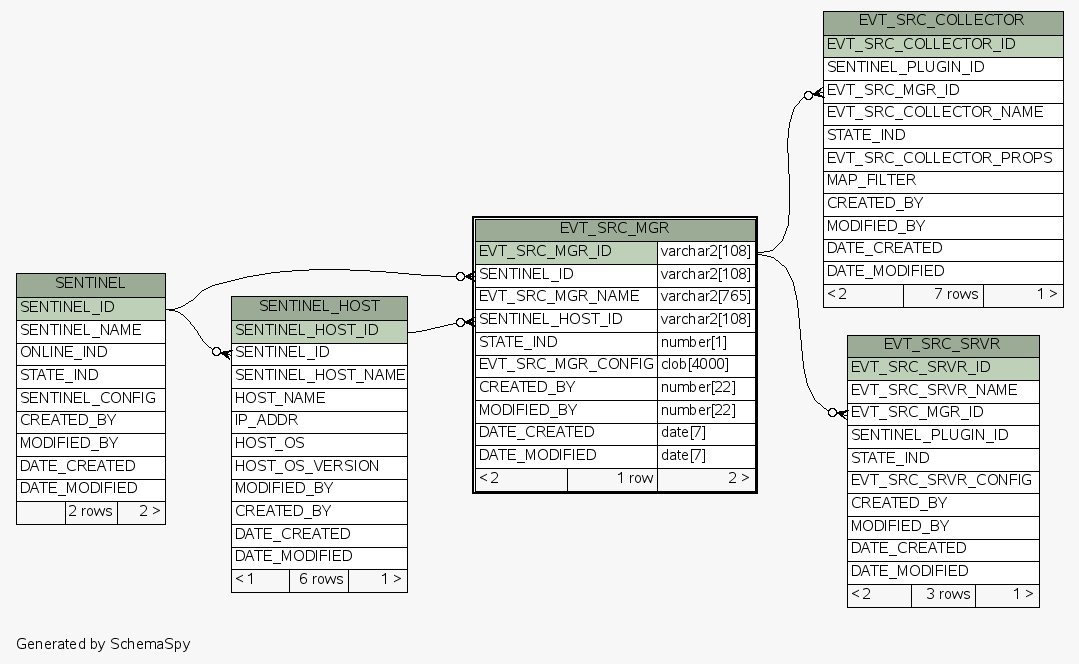Click the MAP_FILTER column
Image resolution: width=1079 pixels, height=664 pixels.
[942, 181]
